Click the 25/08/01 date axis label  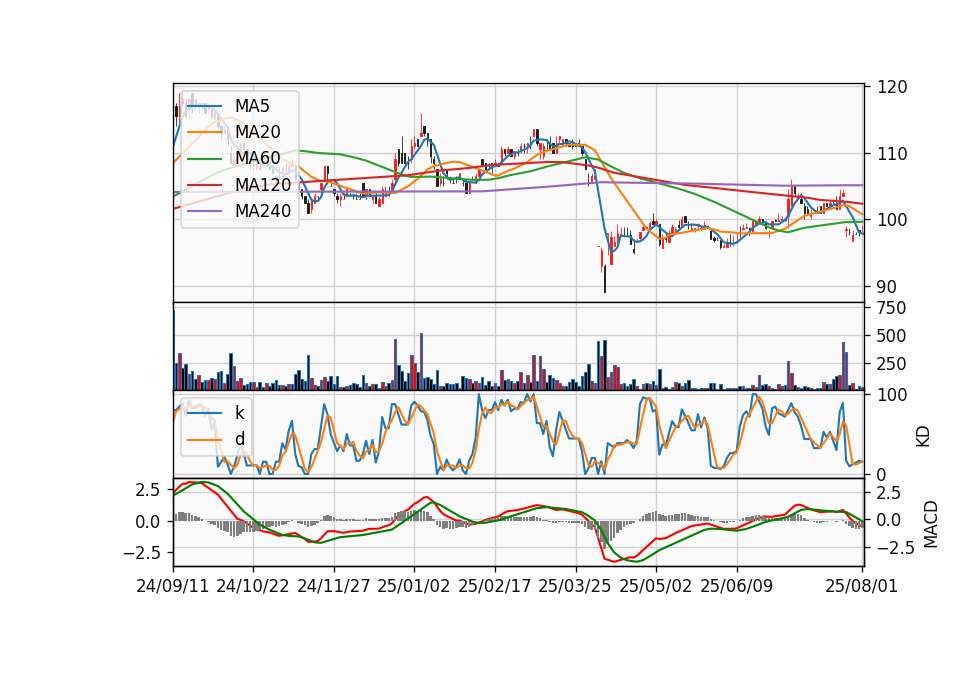tap(861, 586)
